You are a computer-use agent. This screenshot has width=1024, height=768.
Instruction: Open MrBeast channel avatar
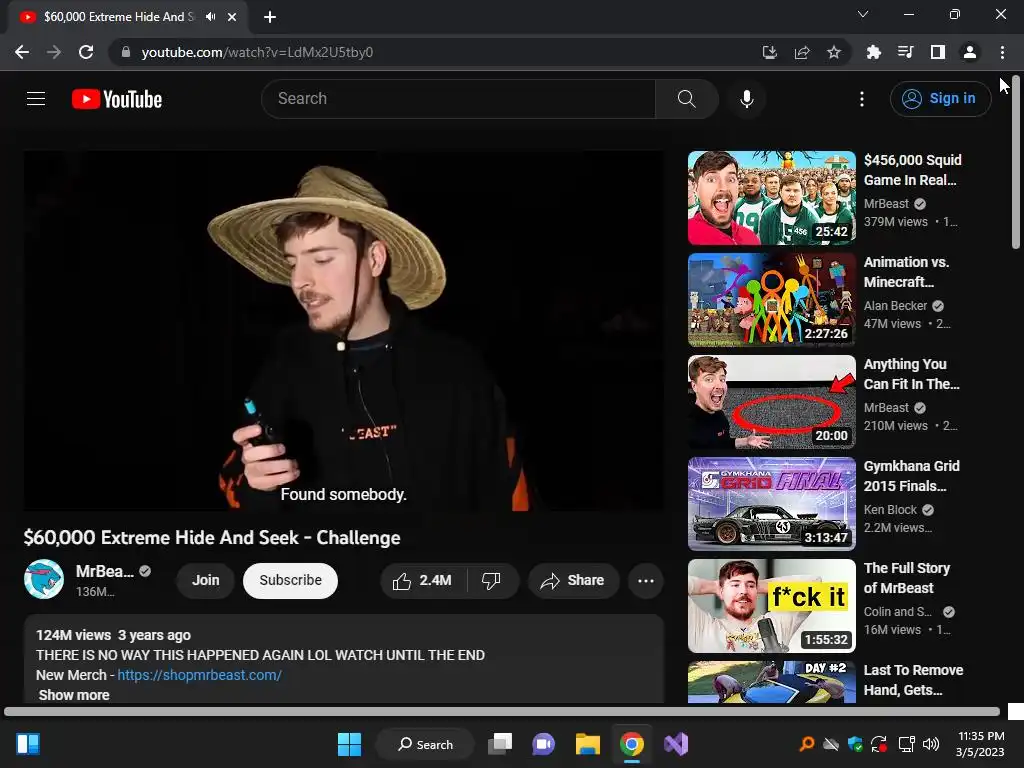coord(44,579)
